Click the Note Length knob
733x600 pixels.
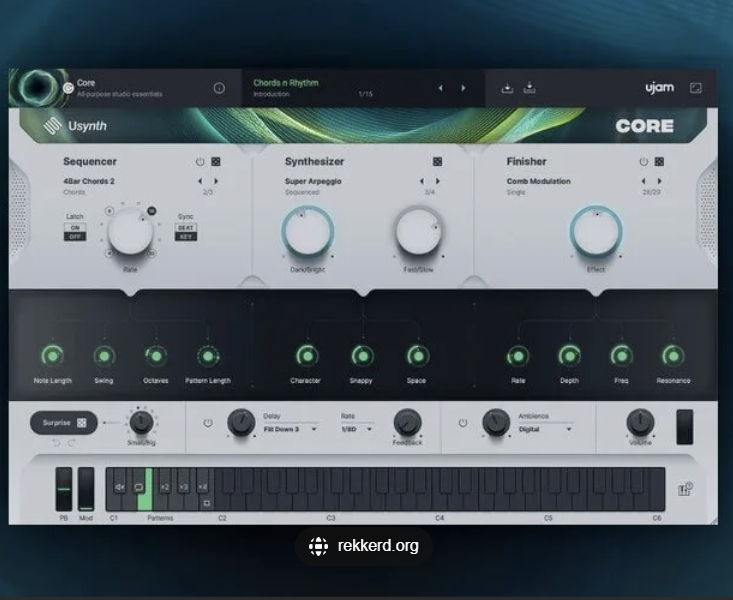[53, 356]
